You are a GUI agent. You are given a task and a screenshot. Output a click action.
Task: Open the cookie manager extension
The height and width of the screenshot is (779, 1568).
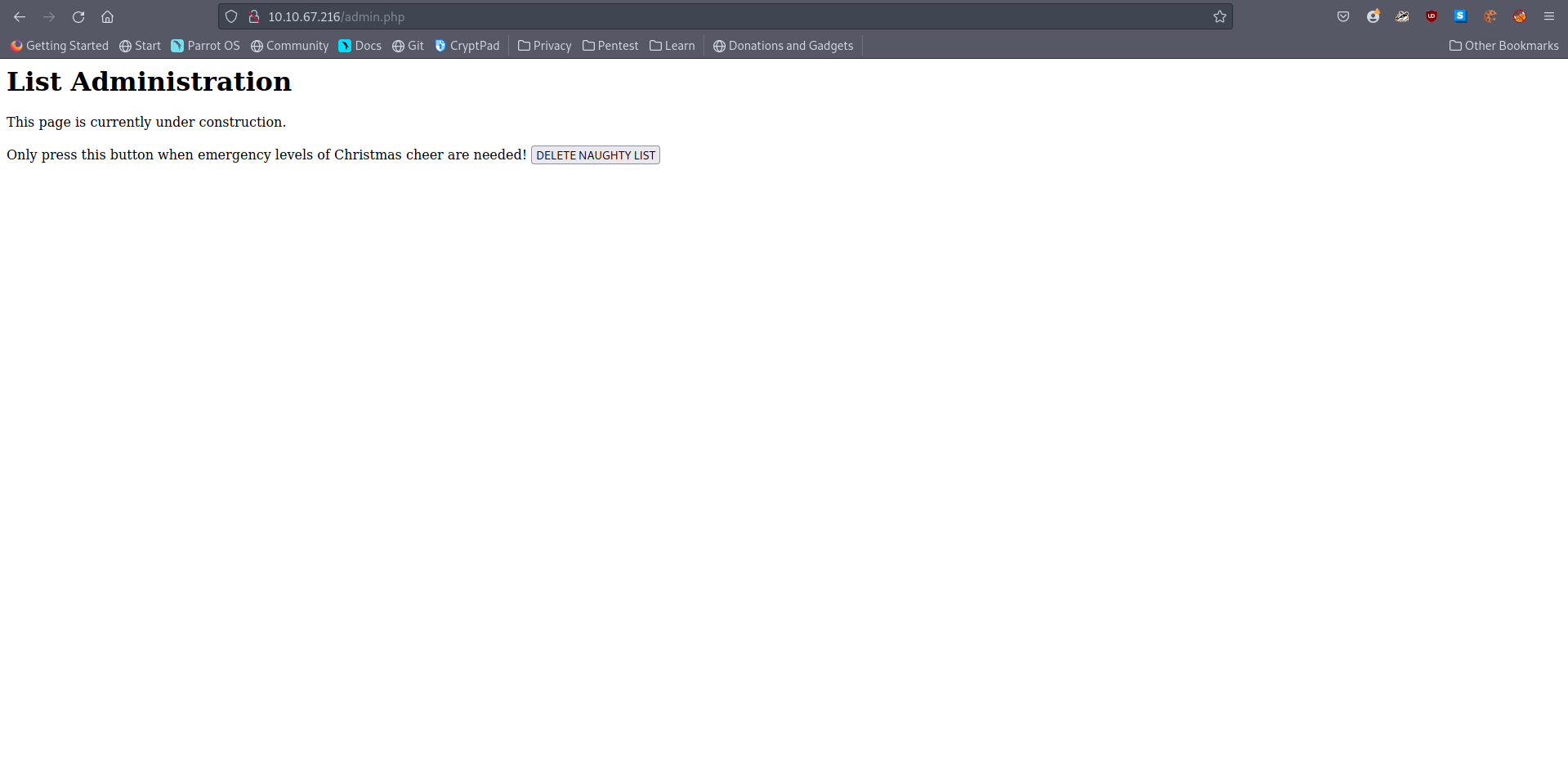pyautogui.click(x=1490, y=16)
